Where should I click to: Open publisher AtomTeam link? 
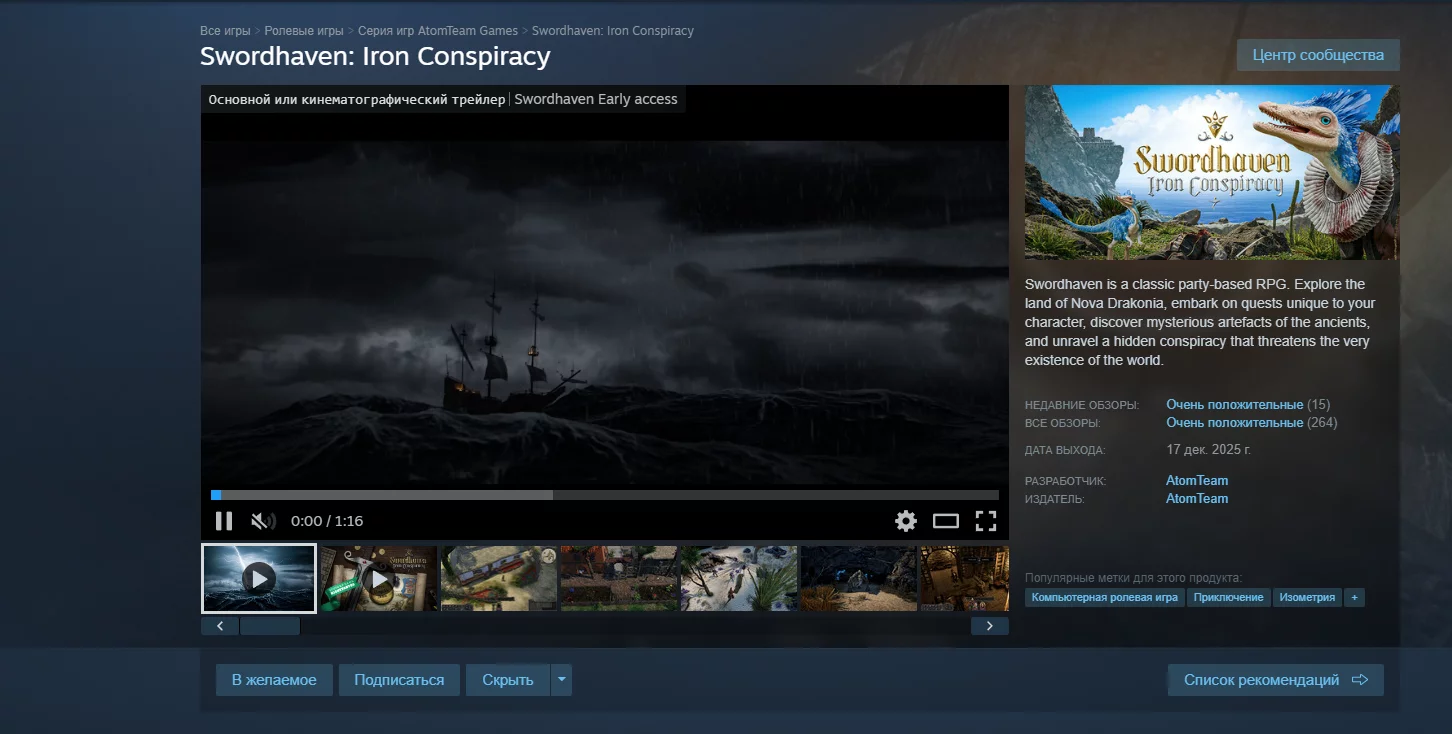click(x=1197, y=499)
